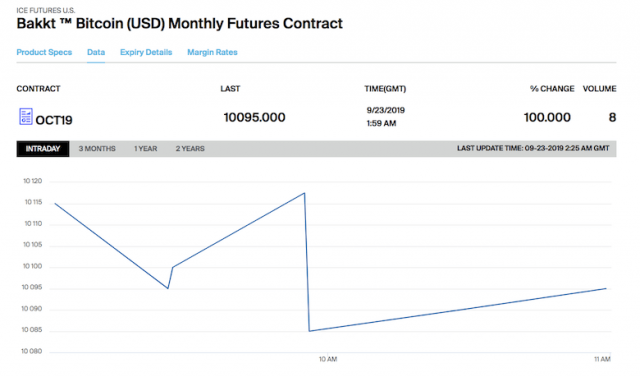Click the 10 AM axis label
This screenshot has width=640, height=377.
coord(328,359)
